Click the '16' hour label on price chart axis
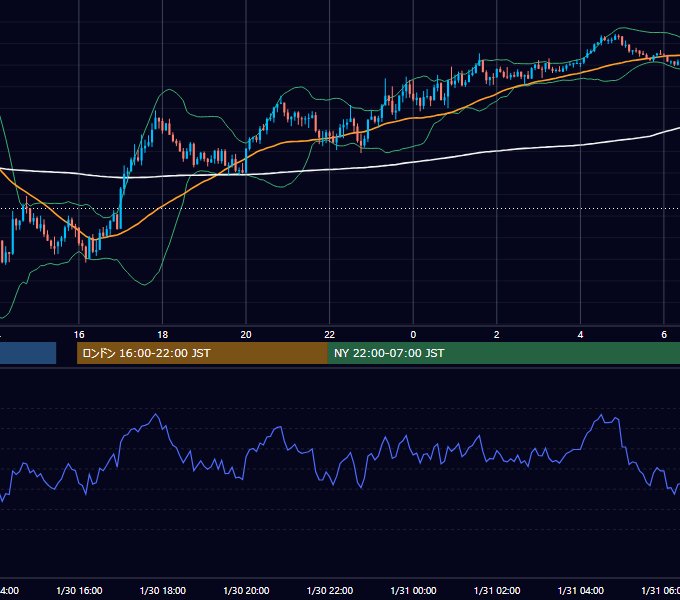680x600 pixels. tap(79, 335)
